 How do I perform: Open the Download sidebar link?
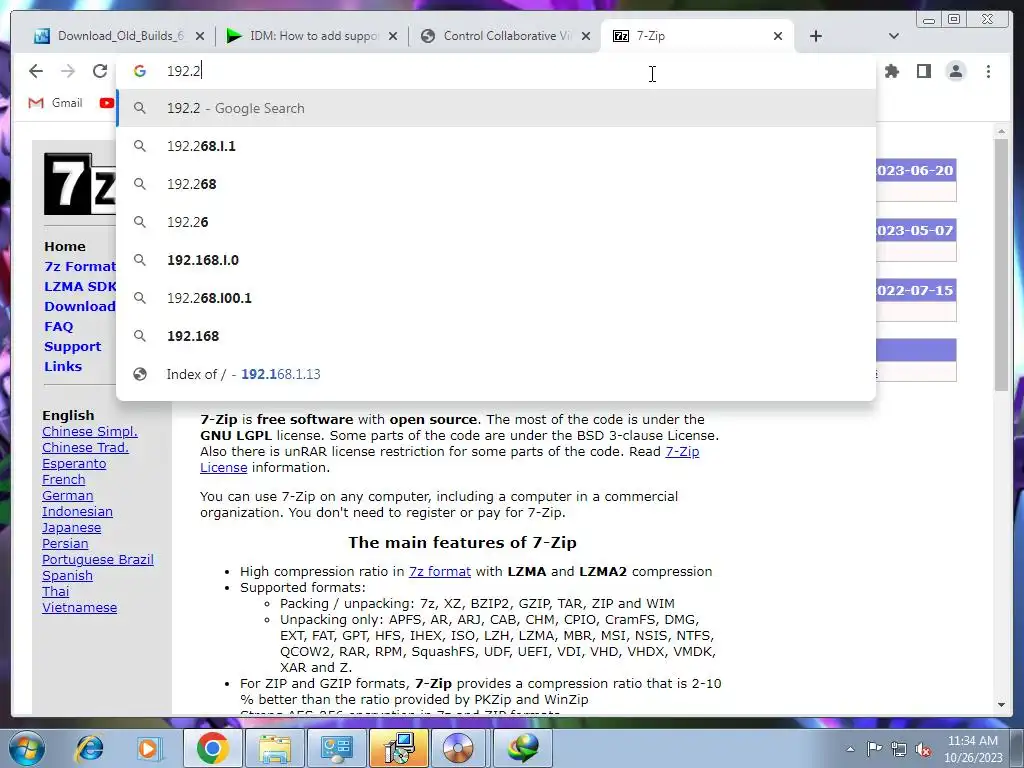[80, 306]
